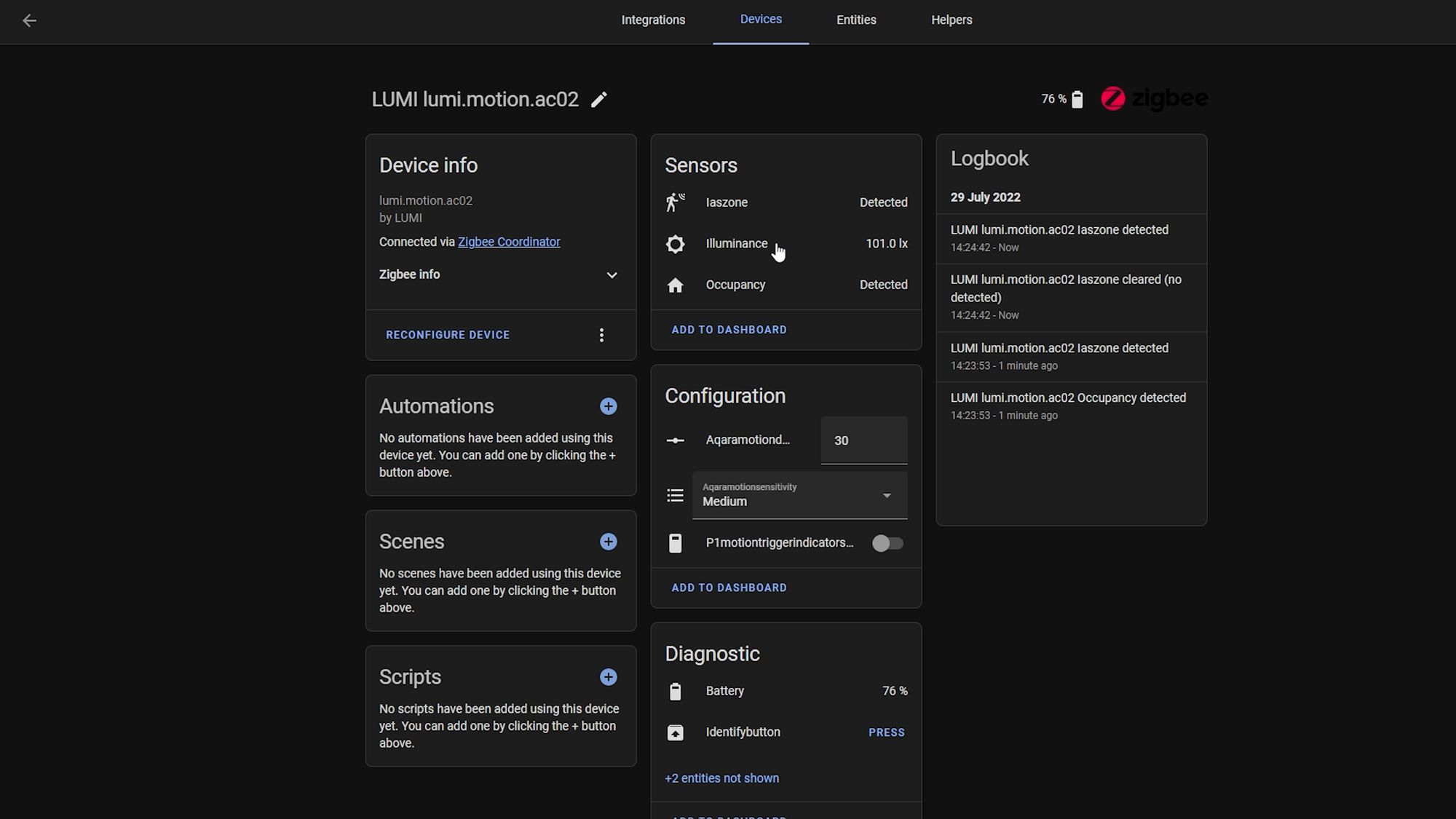Image resolution: width=1456 pixels, height=819 pixels.
Task: Switch to Integrations tab
Action: (653, 20)
